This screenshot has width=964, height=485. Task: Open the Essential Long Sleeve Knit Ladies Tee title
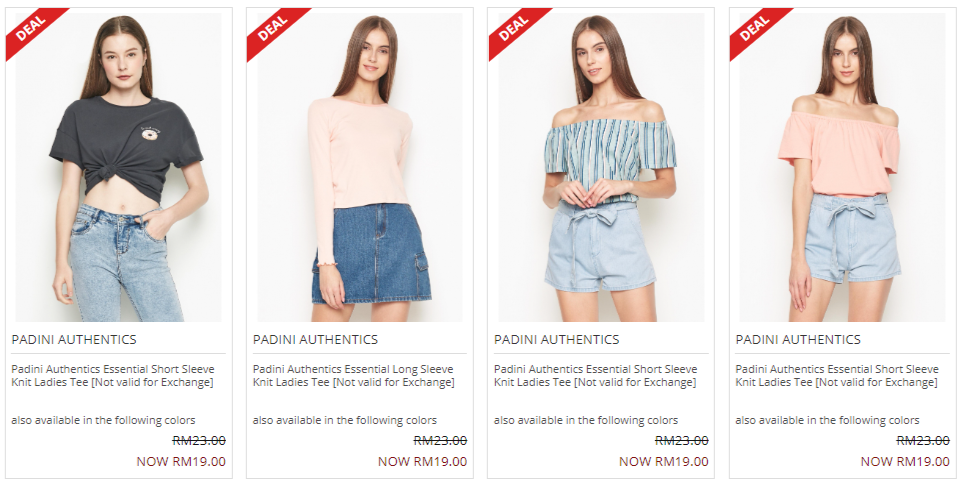[354, 376]
